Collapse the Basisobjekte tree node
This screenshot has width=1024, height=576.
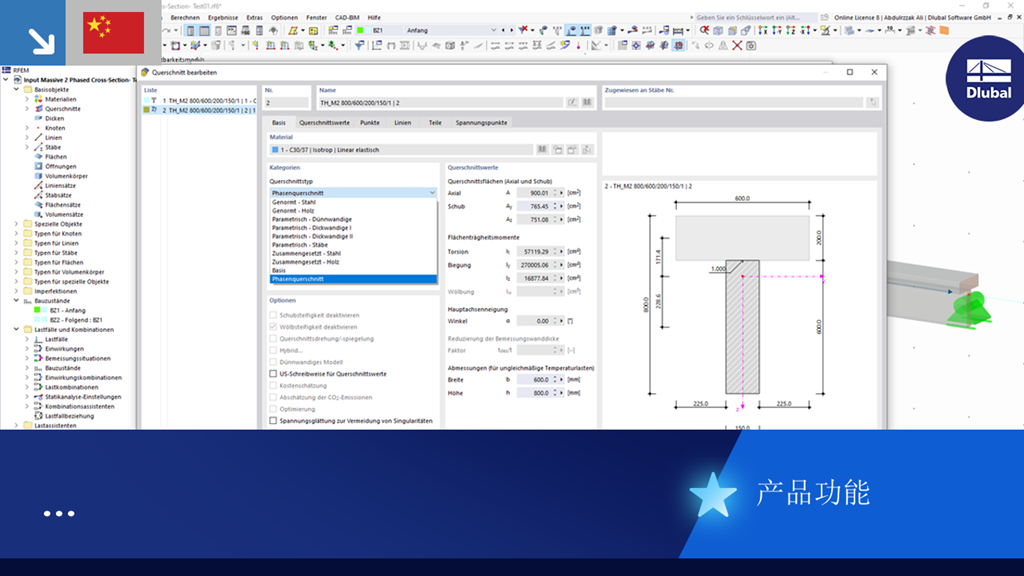[16, 89]
